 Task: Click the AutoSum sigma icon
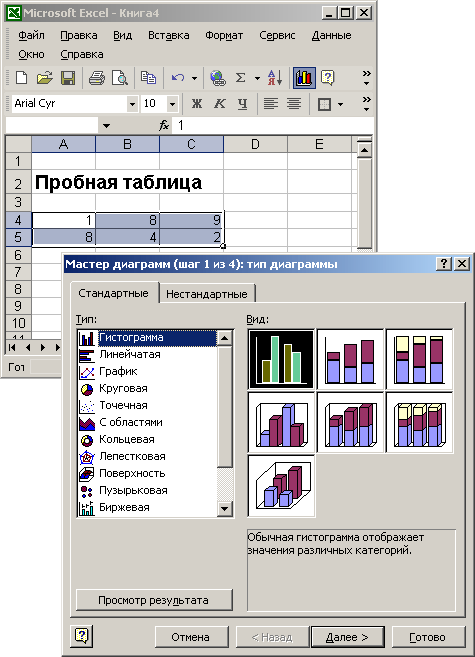coord(240,78)
